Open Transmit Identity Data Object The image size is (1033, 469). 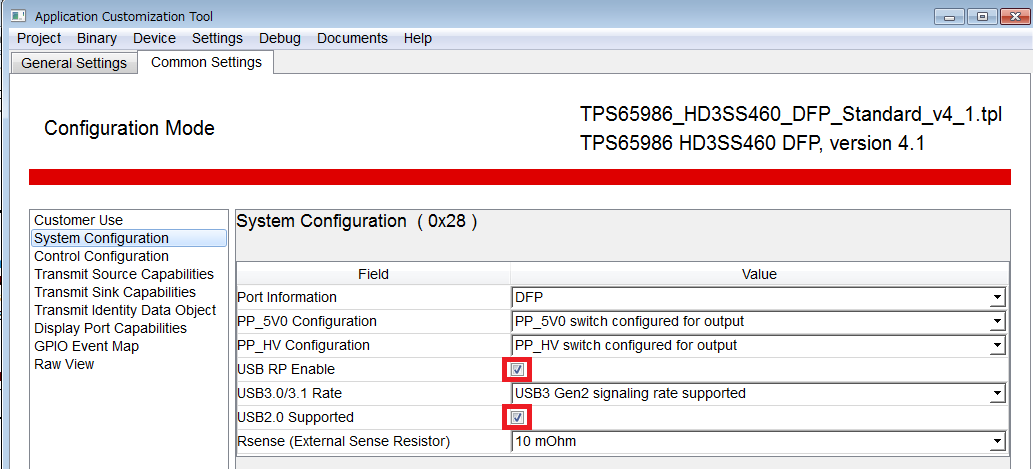(125, 310)
